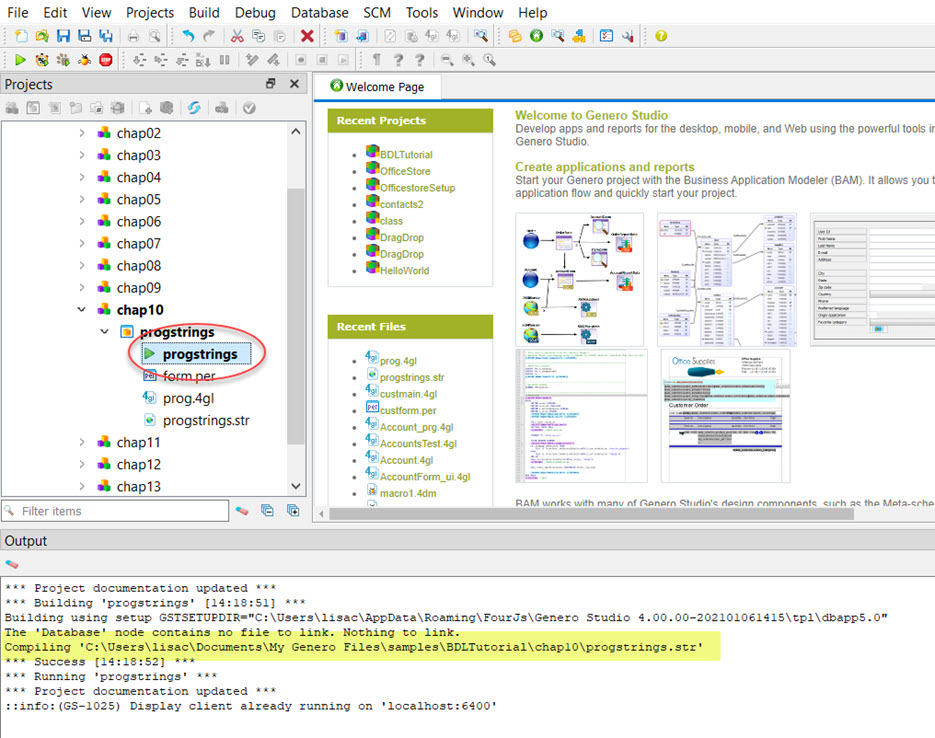Click the Projects tree scroll down arrow
935x738 pixels.
[296, 486]
